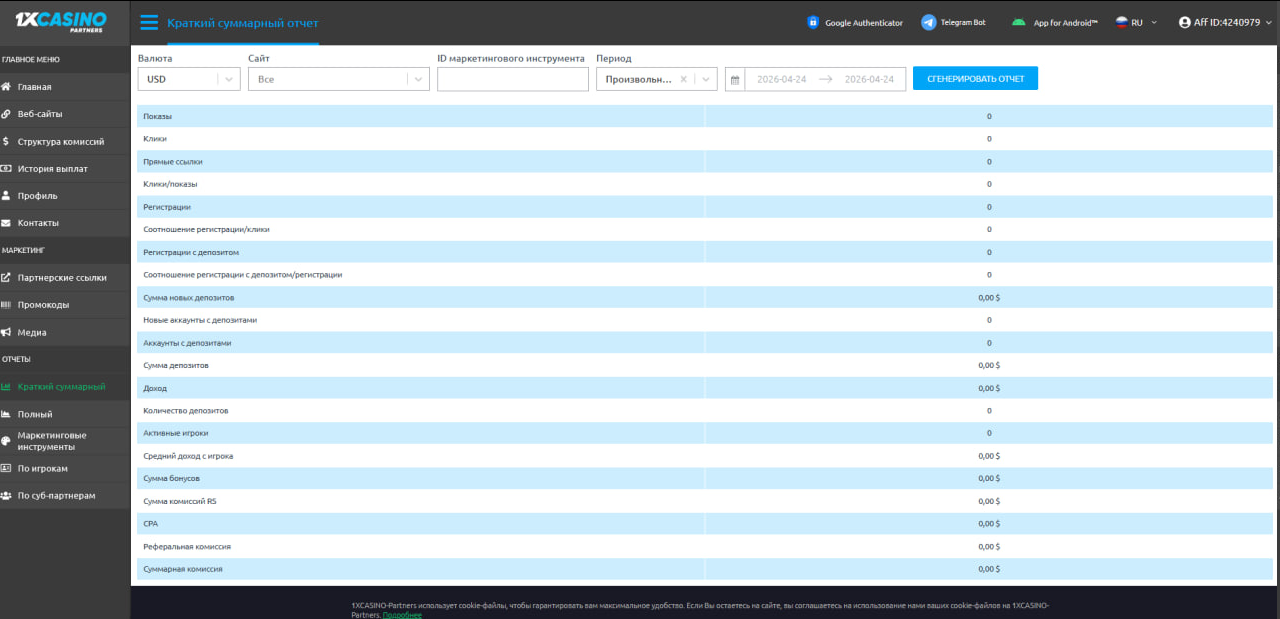Image resolution: width=1280 pixels, height=619 pixels.
Task: Select Промокоды in the sidebar
Action: pos(43,305)
